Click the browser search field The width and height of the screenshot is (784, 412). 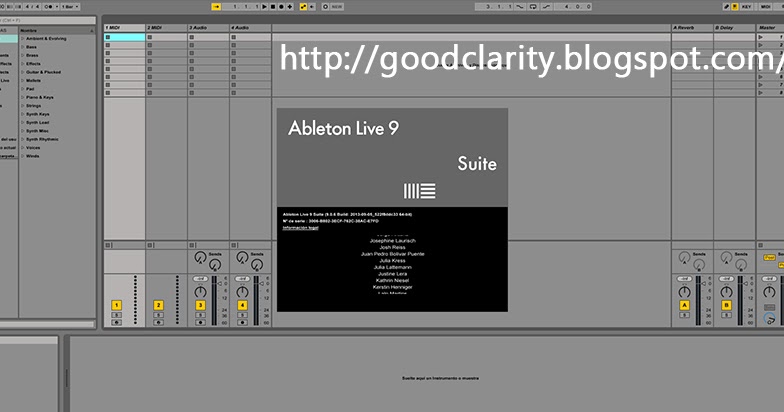48,20
